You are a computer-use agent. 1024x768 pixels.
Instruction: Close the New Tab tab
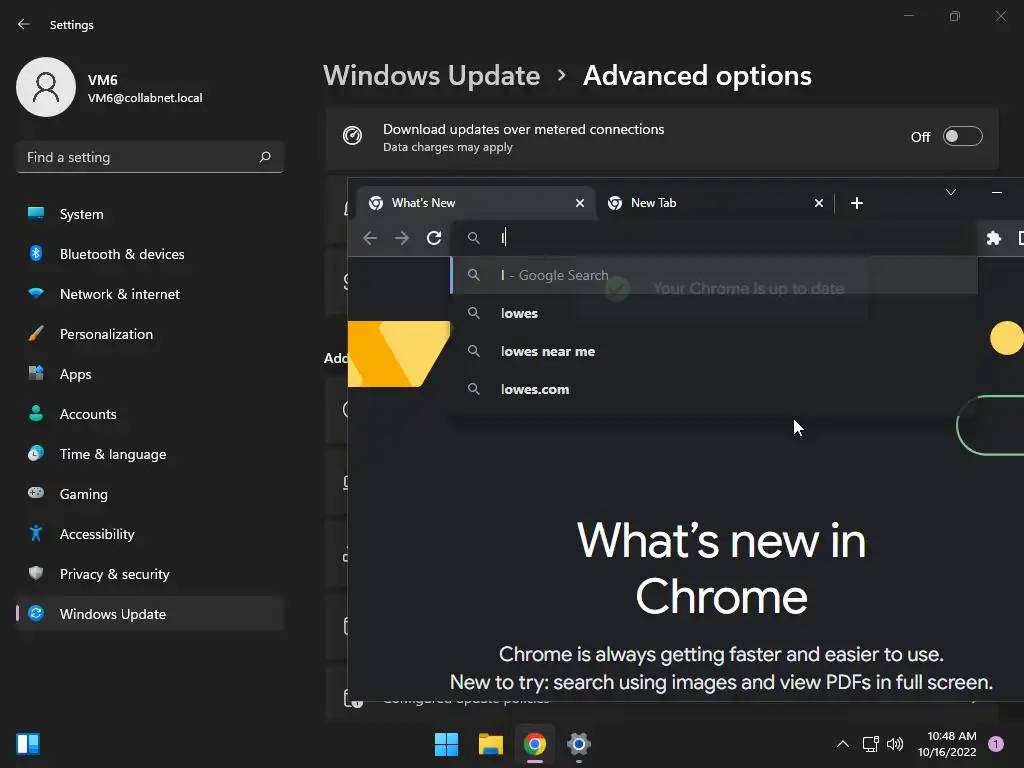[x=819, y=203]
